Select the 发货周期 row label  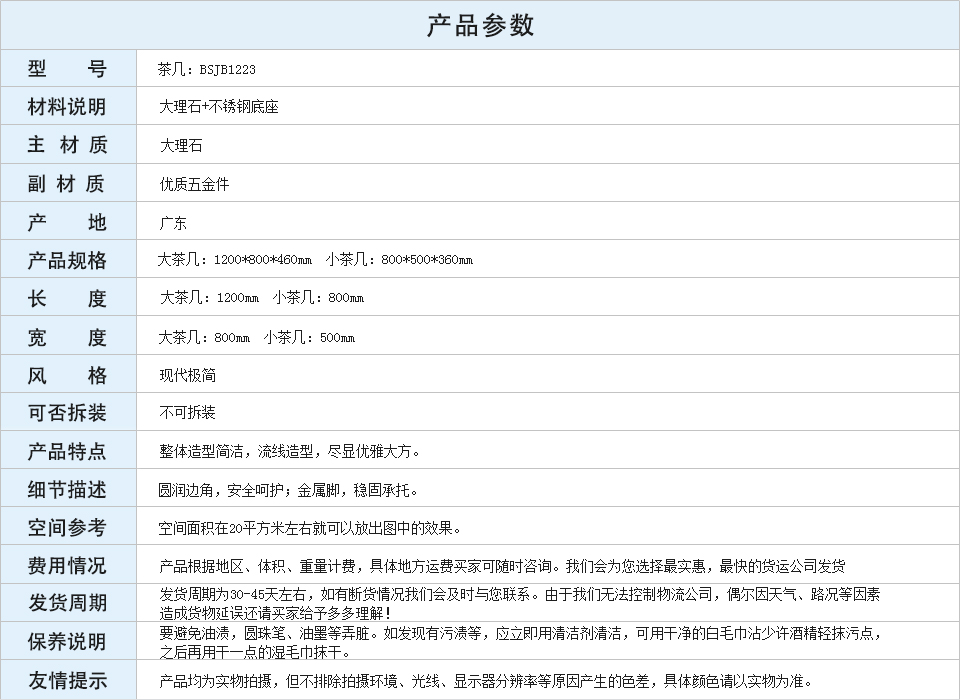click(x=67, y=603)
